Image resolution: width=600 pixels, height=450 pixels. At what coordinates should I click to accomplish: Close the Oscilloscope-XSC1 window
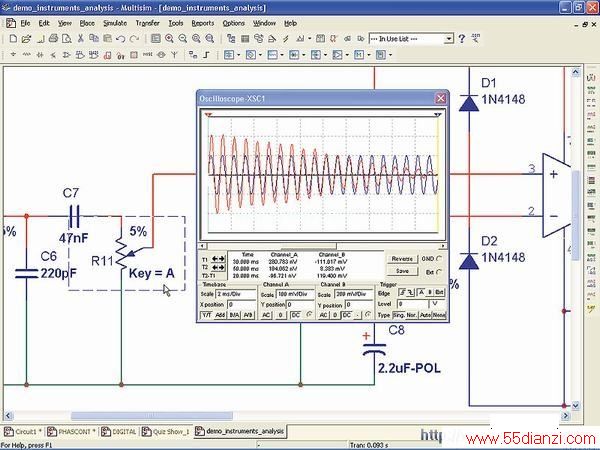click(440, 99)
